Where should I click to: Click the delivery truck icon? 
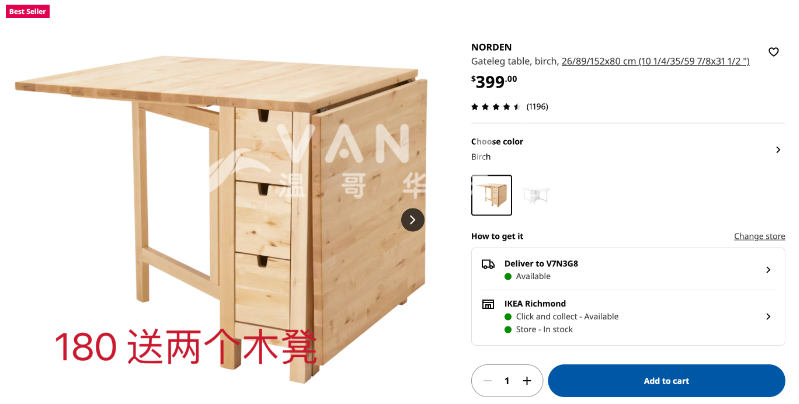coord(488,264)
